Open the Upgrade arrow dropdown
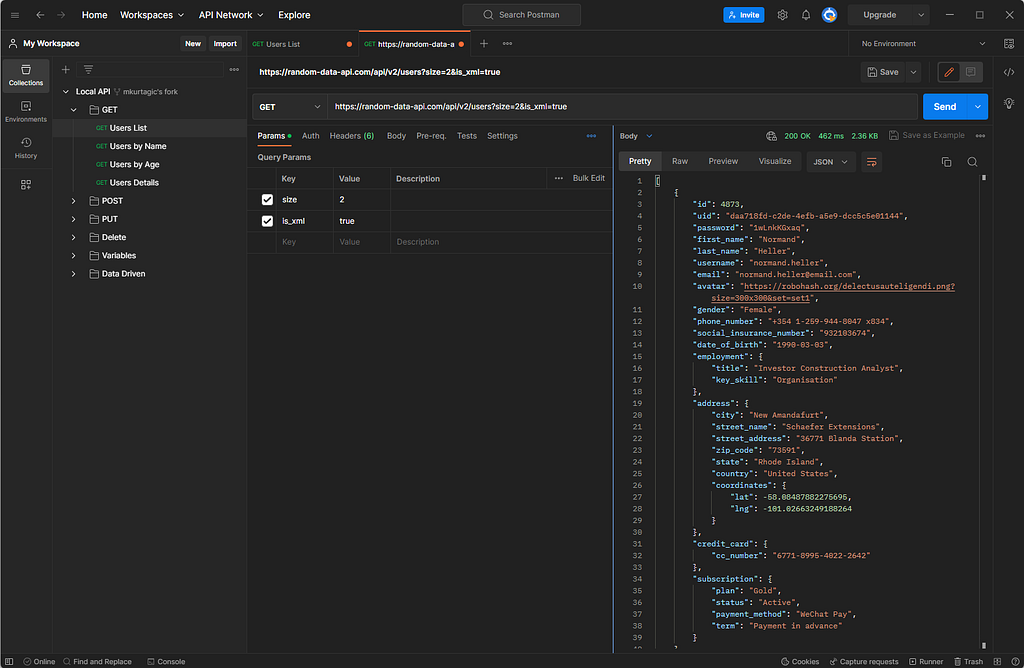Viewport: 1024px width, 668px height. tap(921, 15)
